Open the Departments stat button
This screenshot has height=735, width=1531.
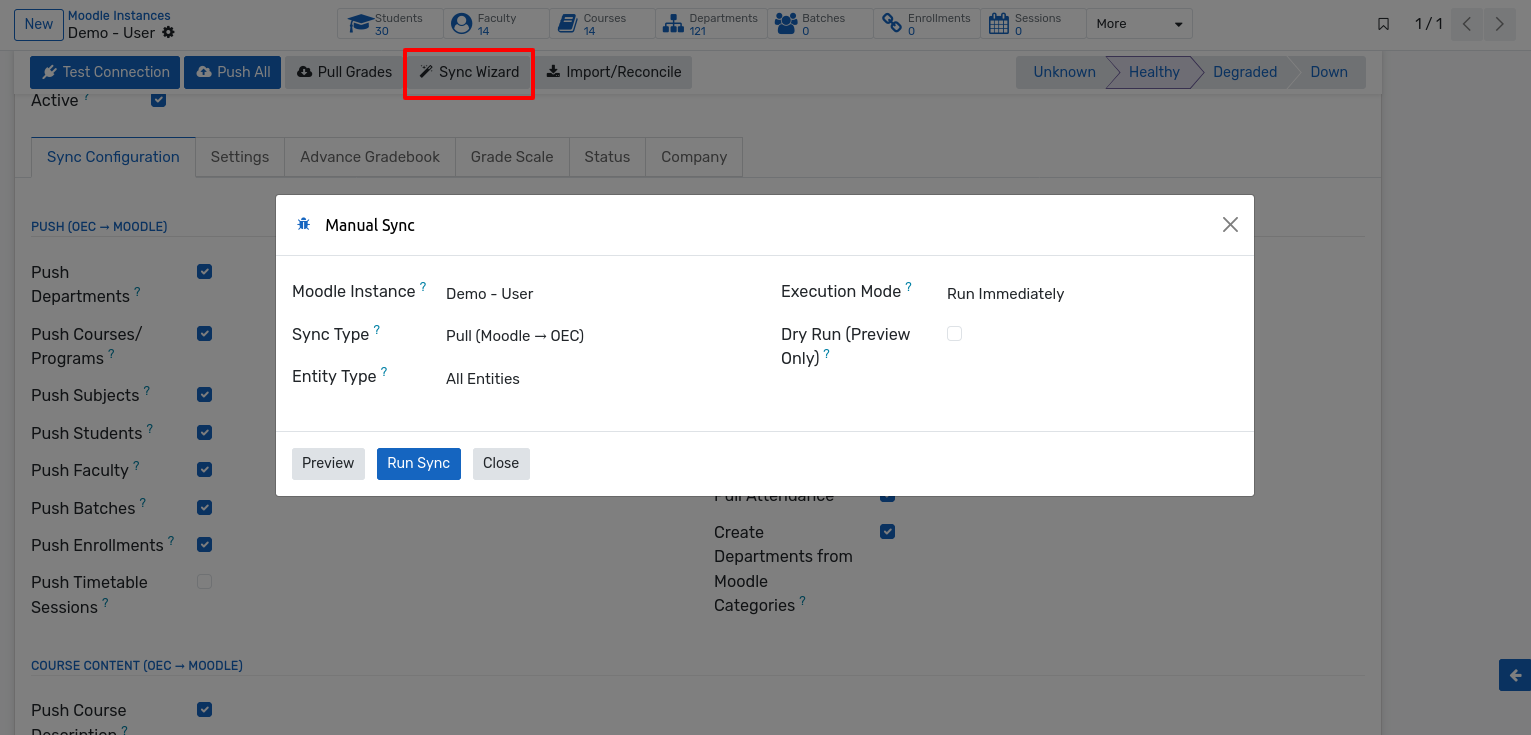click(710, 24)
